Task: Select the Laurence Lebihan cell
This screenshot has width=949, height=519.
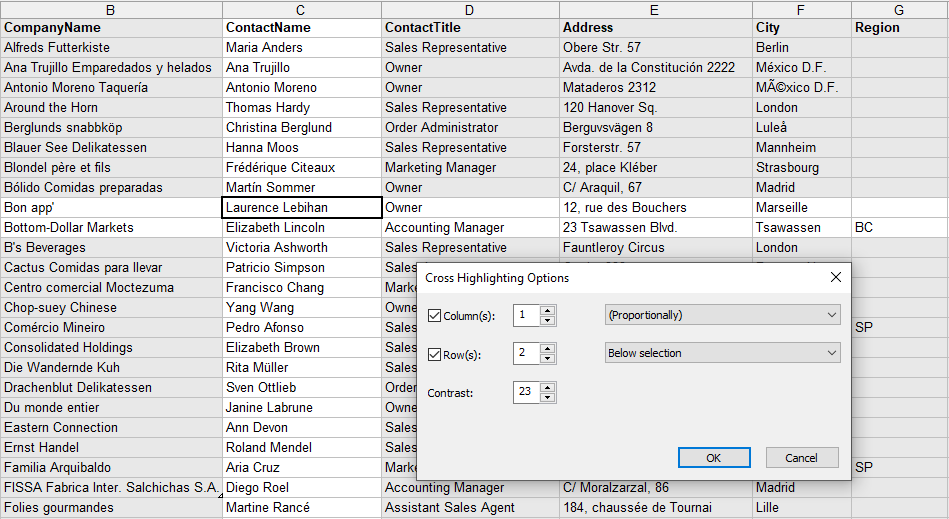Action: [301, 208]
